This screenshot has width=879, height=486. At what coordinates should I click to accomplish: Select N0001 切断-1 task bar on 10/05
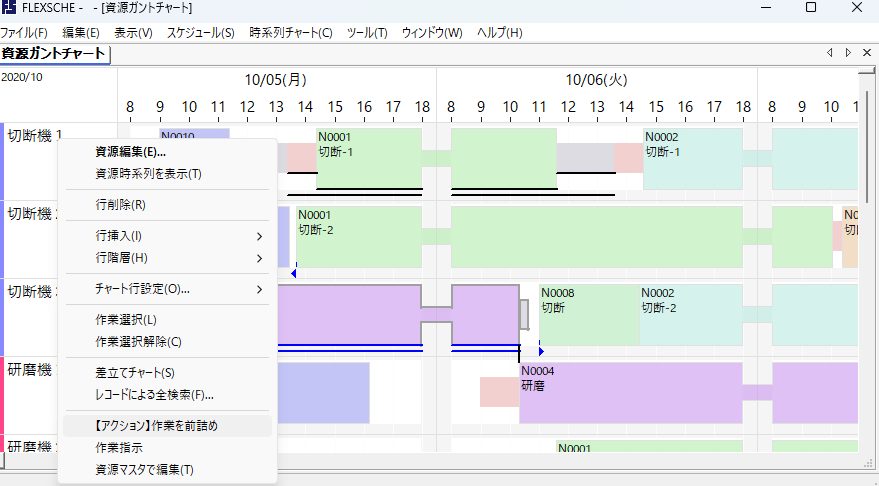click(x=369, y=159)
